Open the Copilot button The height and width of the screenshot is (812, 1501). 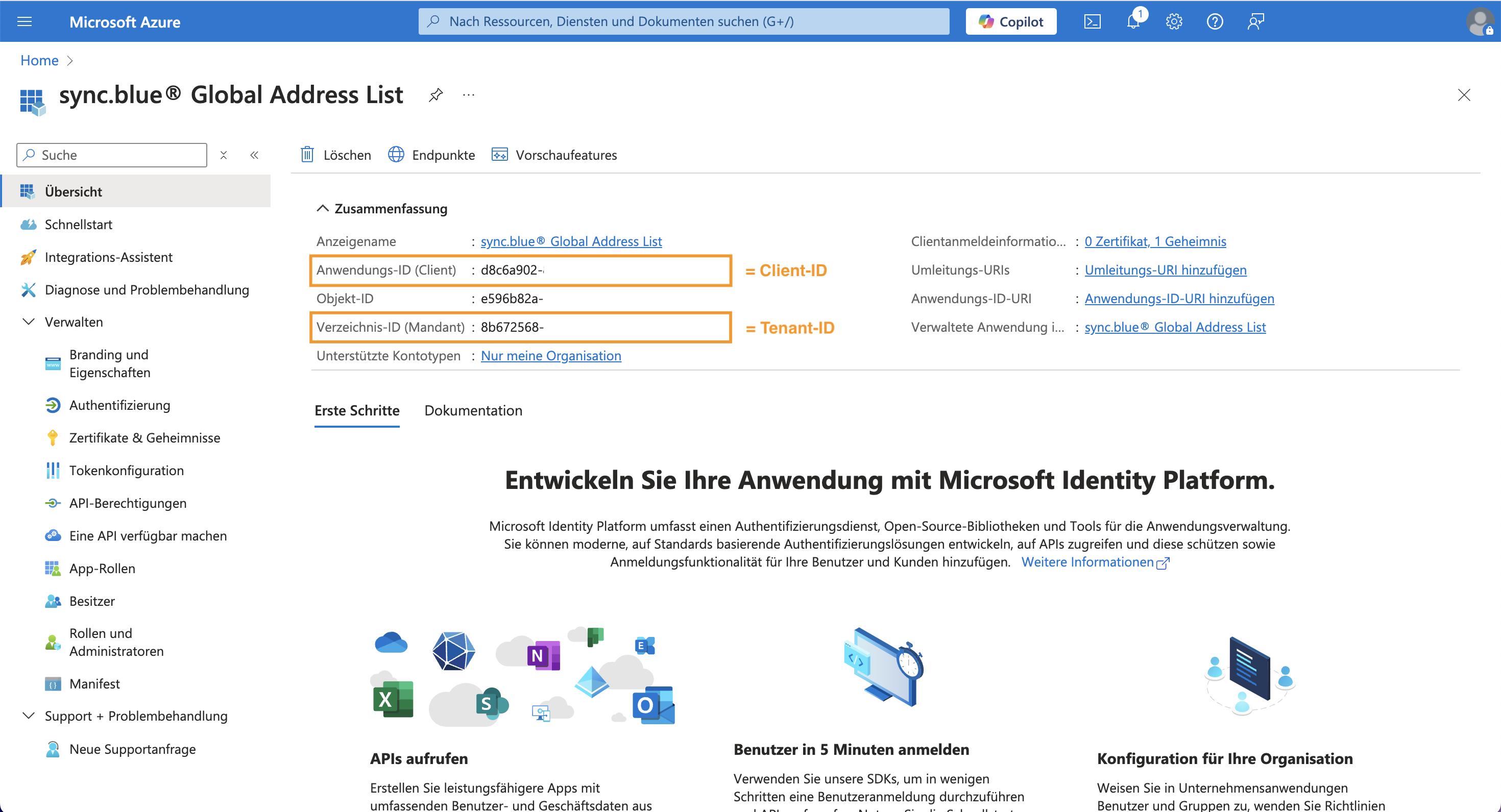tap(1010, 21)
